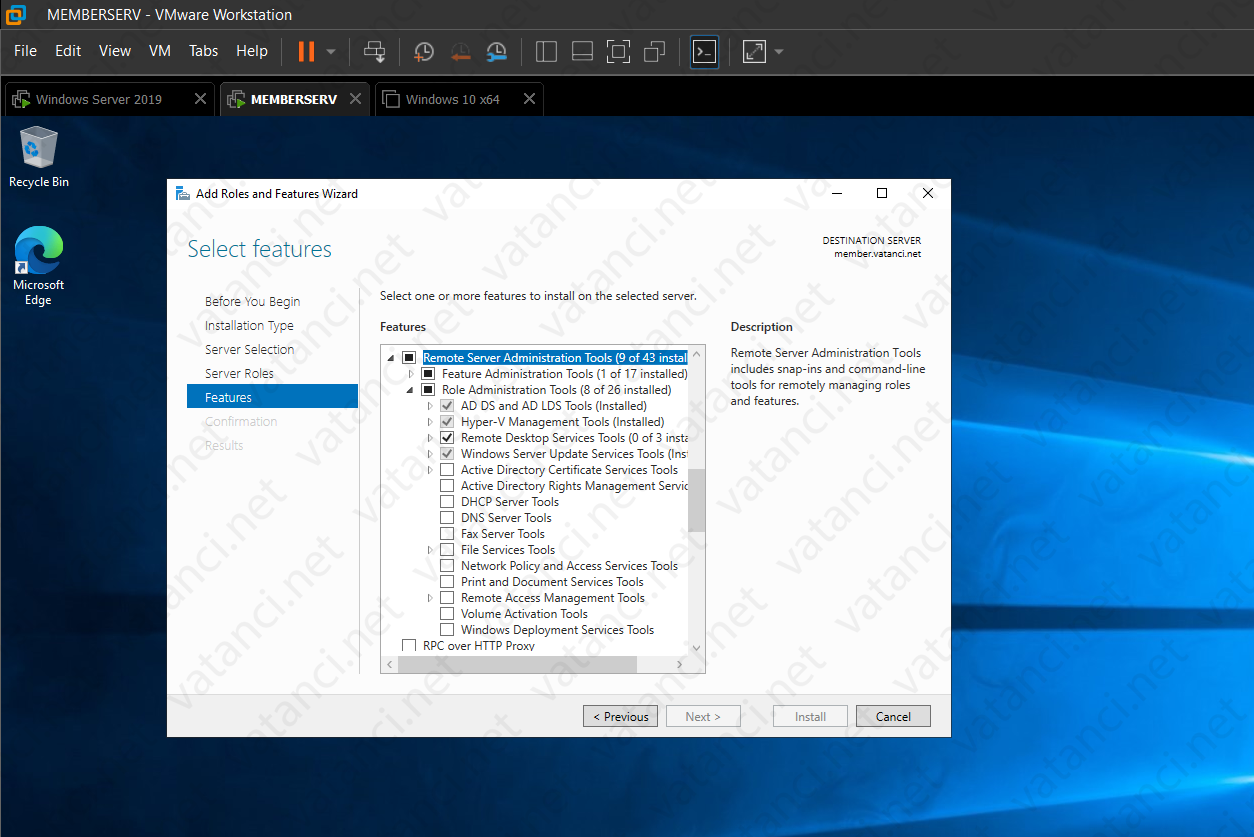Open the free stretch dropdown arrow
The image size is (1254, 837).
tap(779, 51)
